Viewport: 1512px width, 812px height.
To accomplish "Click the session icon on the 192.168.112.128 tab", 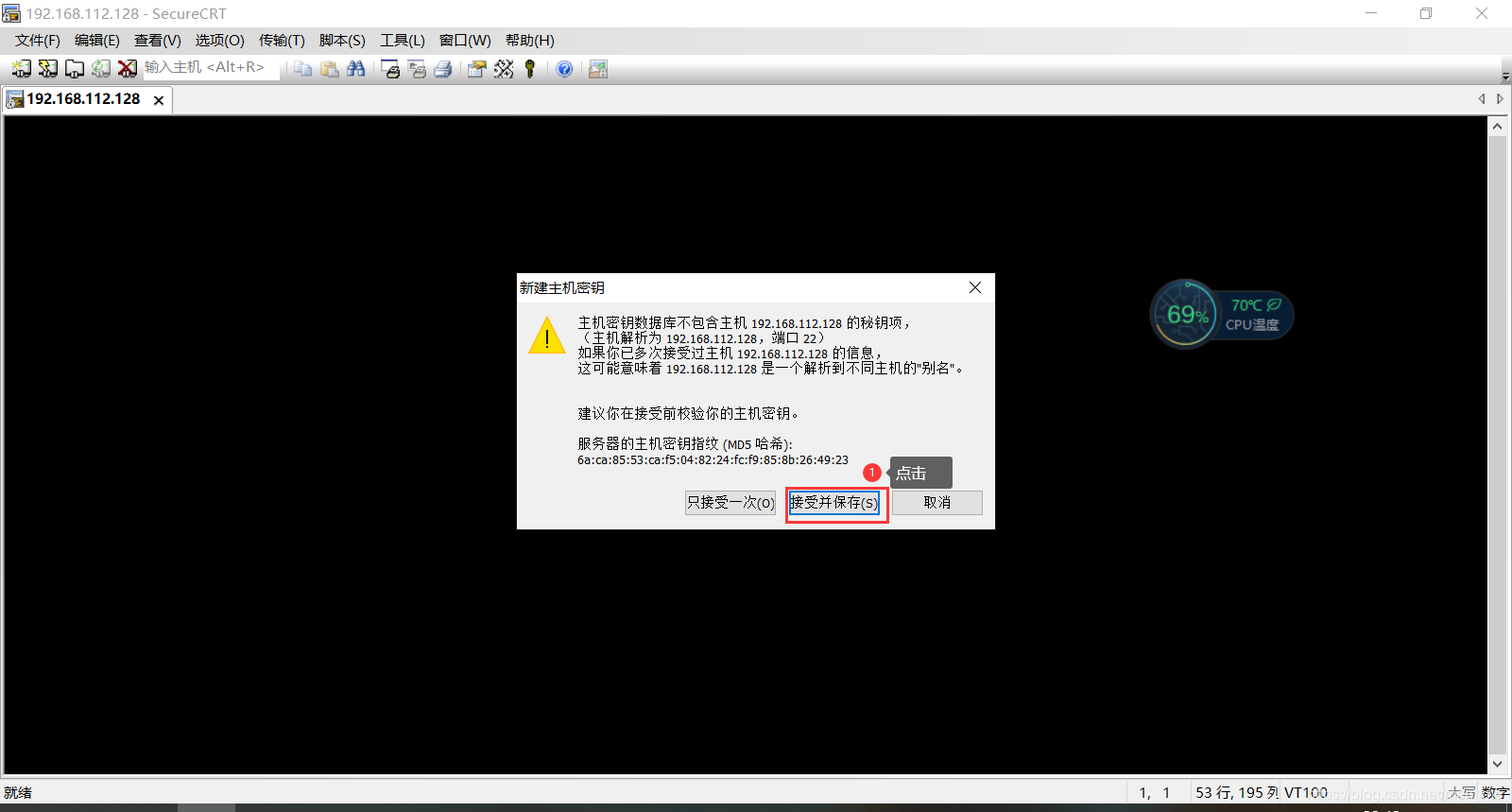I will pyautogui.click(x=15, y=99).
